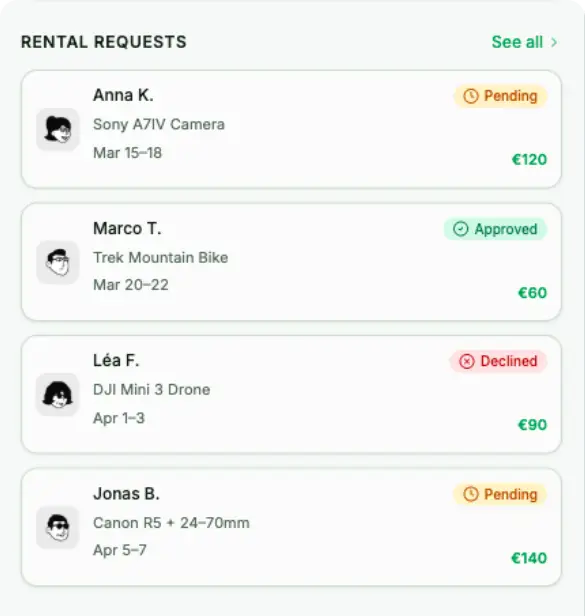Click Léa F.'s avatar icon

pyautogui.click(x=58, y=395)
